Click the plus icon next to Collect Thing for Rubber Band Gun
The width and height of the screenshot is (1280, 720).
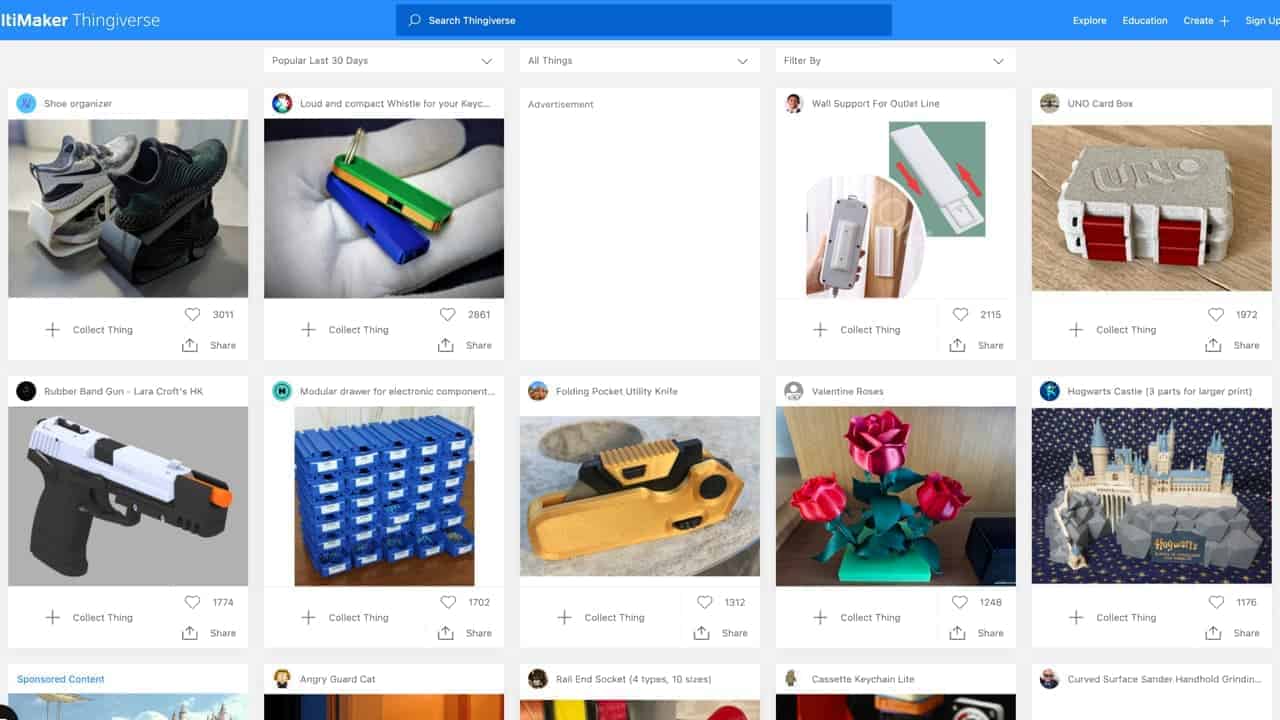[52, 617]
